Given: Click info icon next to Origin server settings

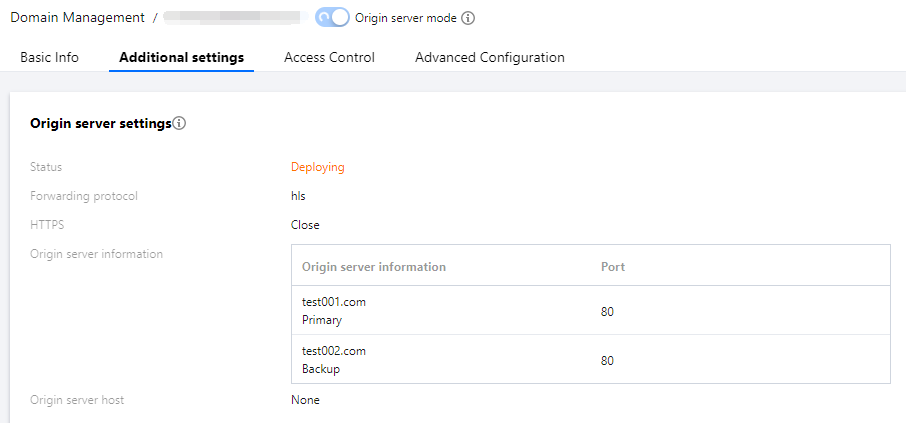Looking at the screenshot, I should point(180,124).
